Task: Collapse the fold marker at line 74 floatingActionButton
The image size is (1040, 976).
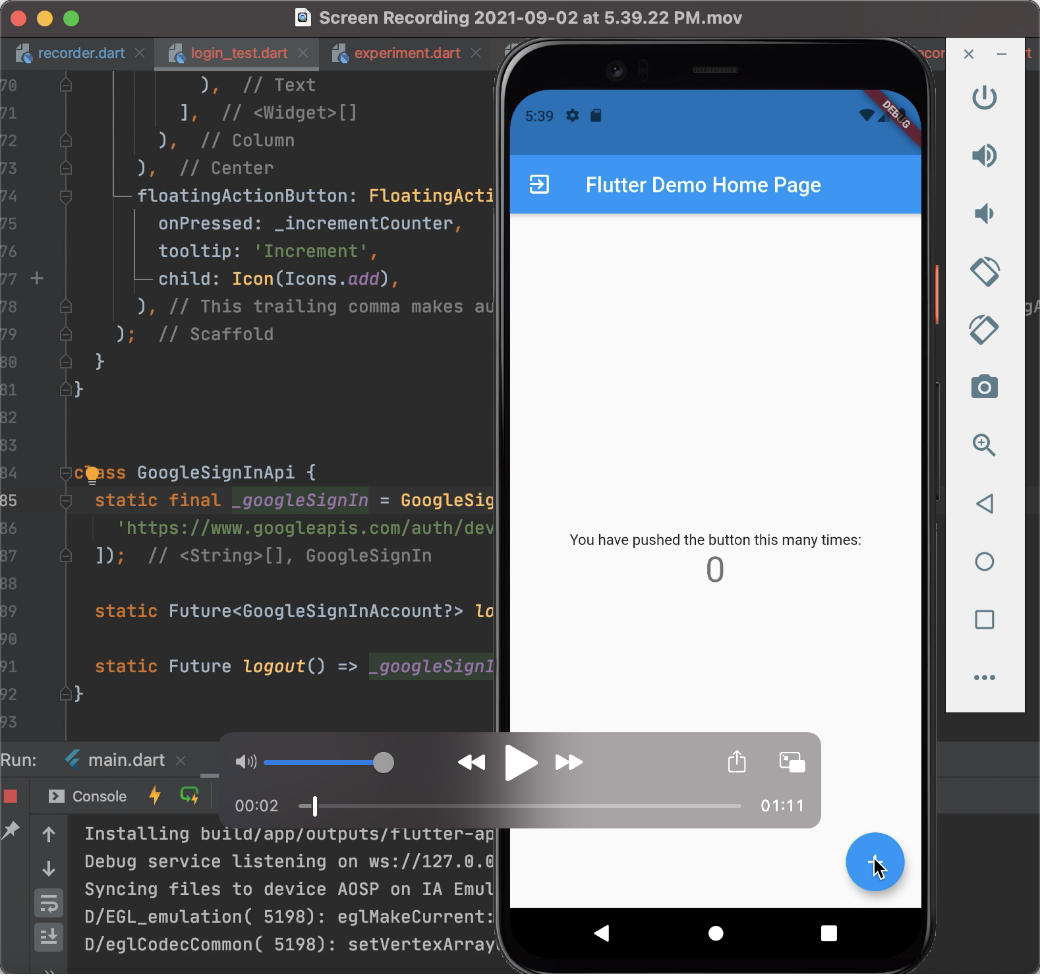Action: click(66, 196)
